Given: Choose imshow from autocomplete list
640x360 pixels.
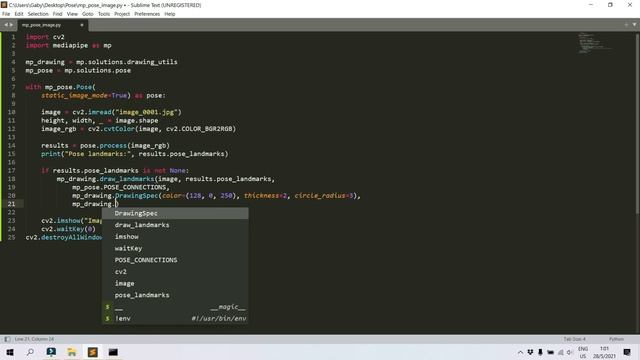Looking at the screenshot, I should tap(175, 236).
